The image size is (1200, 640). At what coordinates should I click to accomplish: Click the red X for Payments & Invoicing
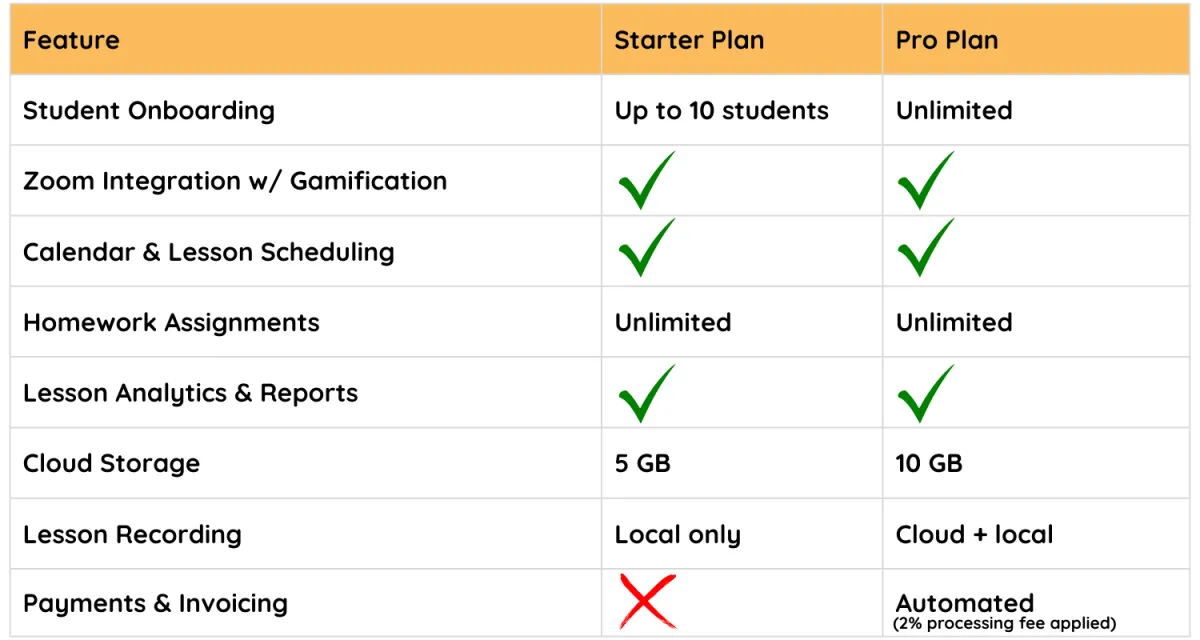click(x=647, y=601)
